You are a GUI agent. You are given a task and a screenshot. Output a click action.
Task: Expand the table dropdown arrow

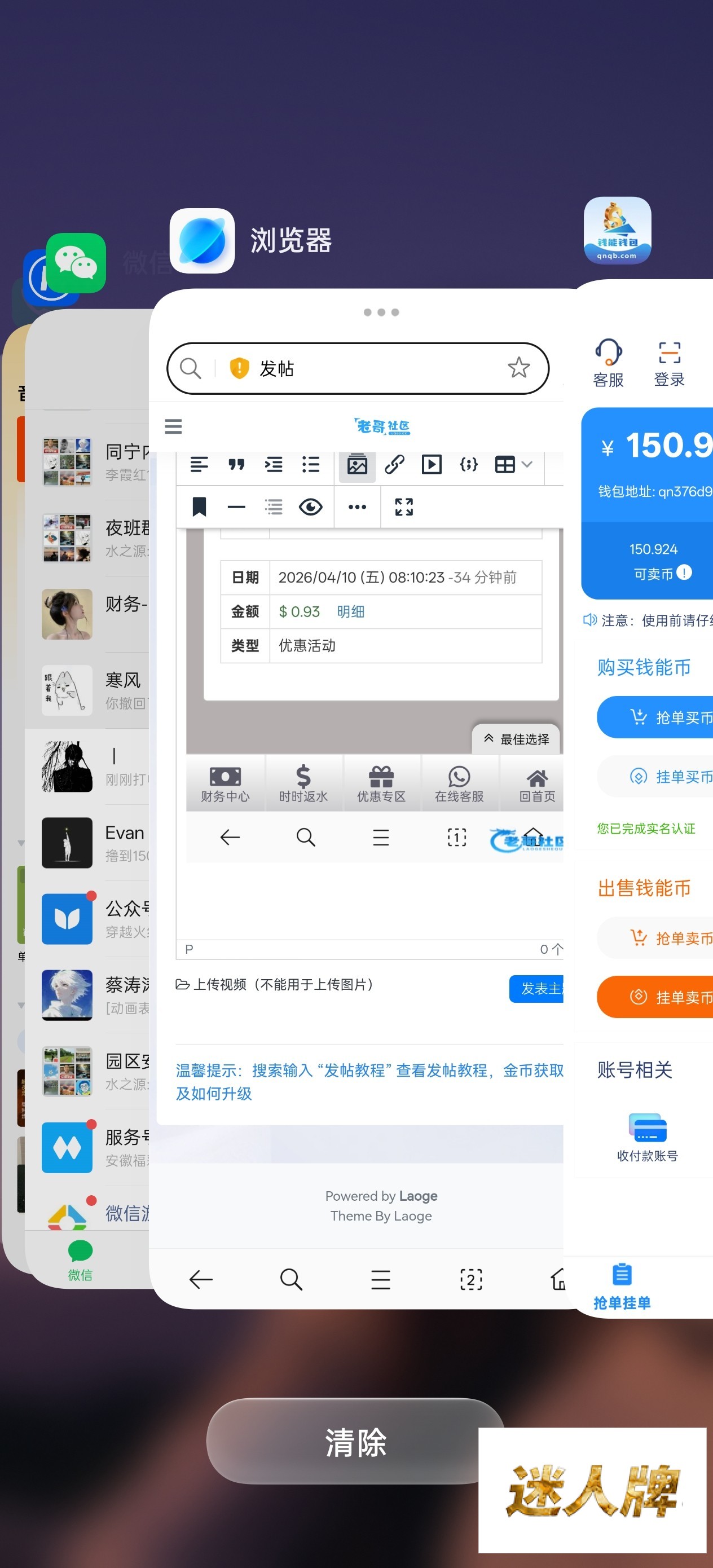[x=527, y=465]
